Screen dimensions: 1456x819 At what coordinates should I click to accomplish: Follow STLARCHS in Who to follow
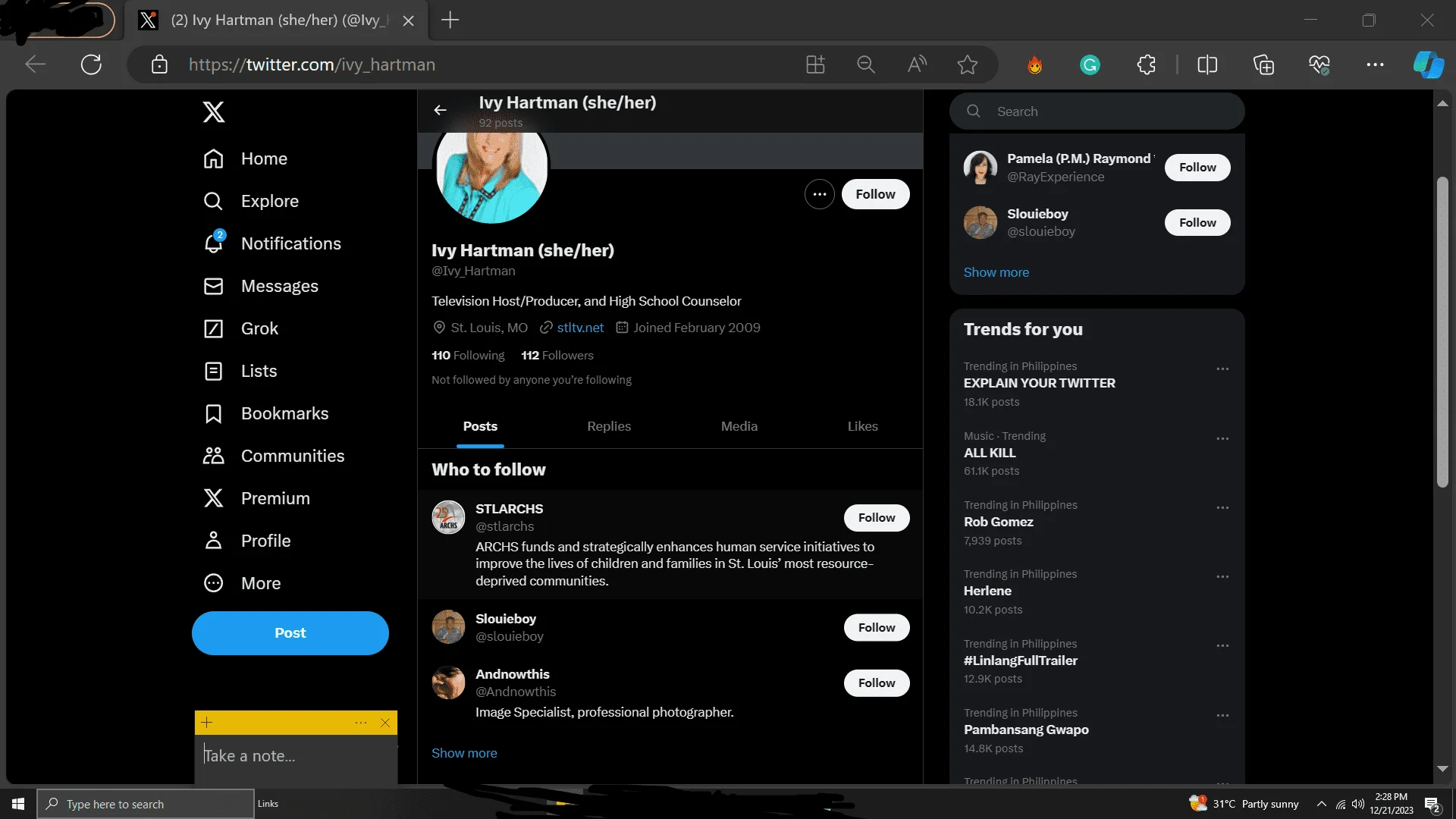[x=877, y=518]
